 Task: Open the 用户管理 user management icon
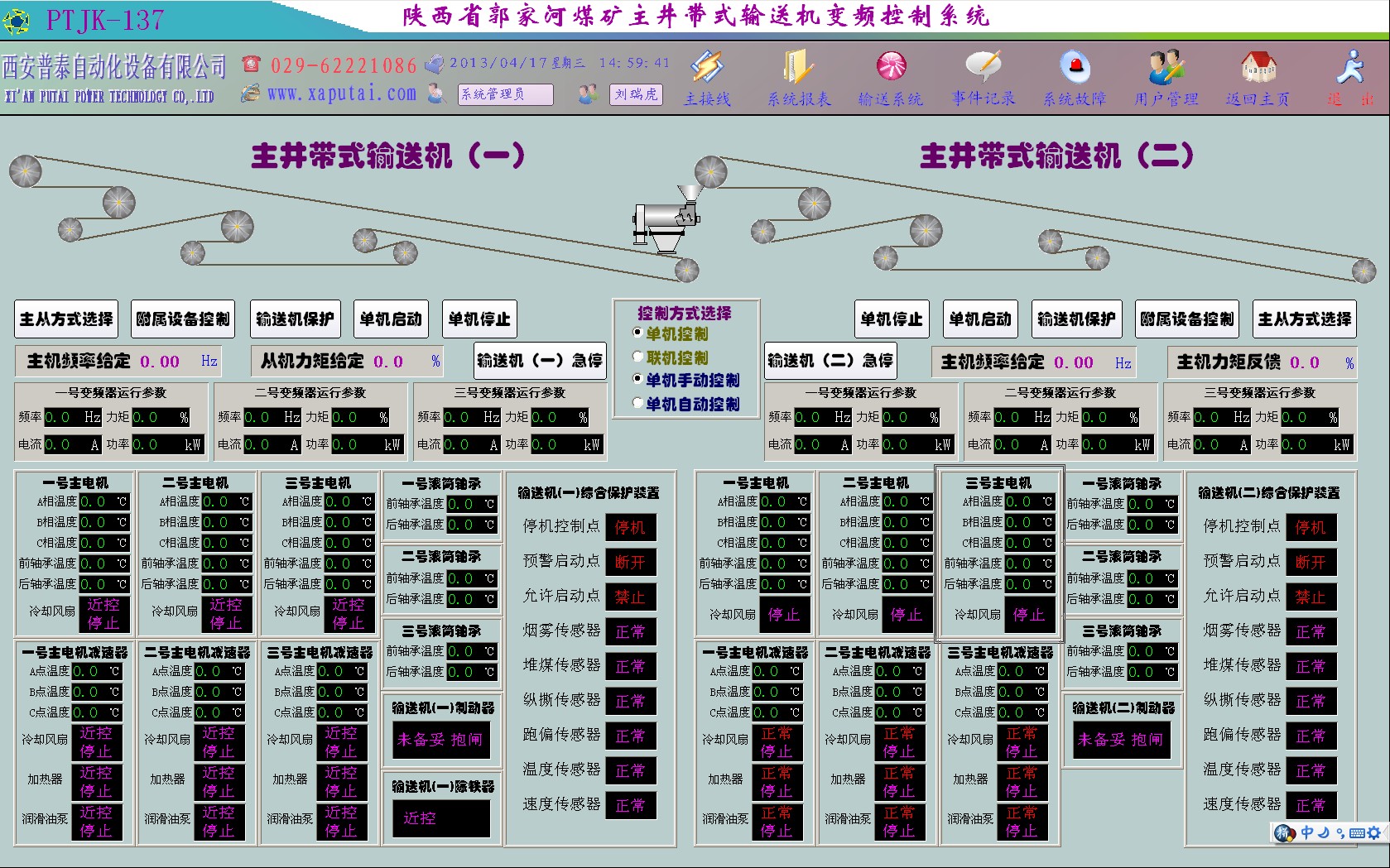pyautogui.click(x=1166, y=68)
